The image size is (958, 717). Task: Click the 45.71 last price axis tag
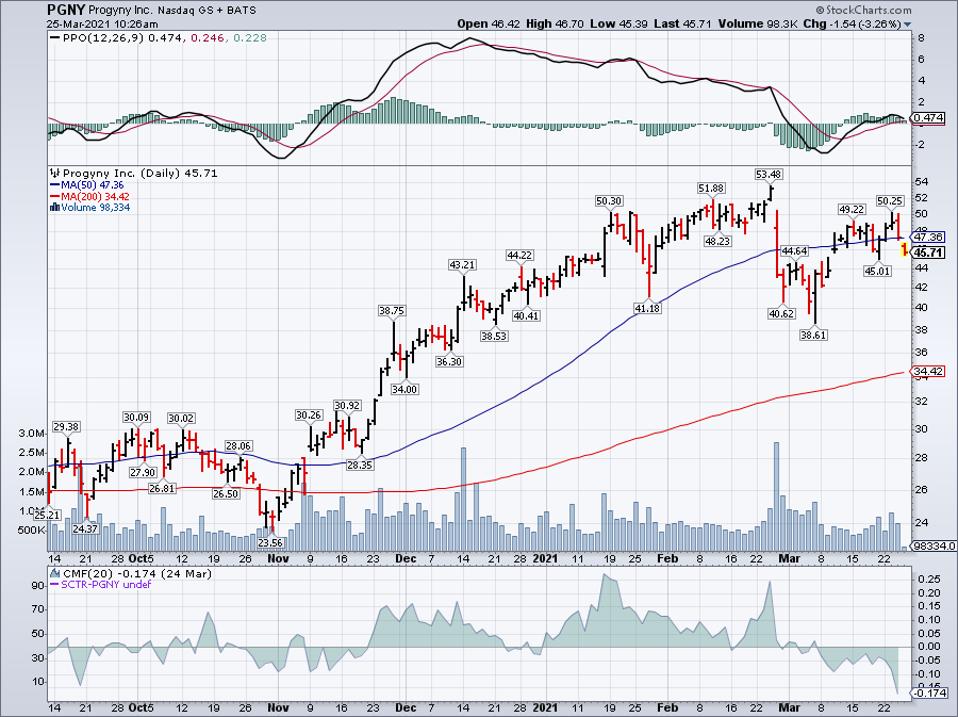tap(928, 252)
